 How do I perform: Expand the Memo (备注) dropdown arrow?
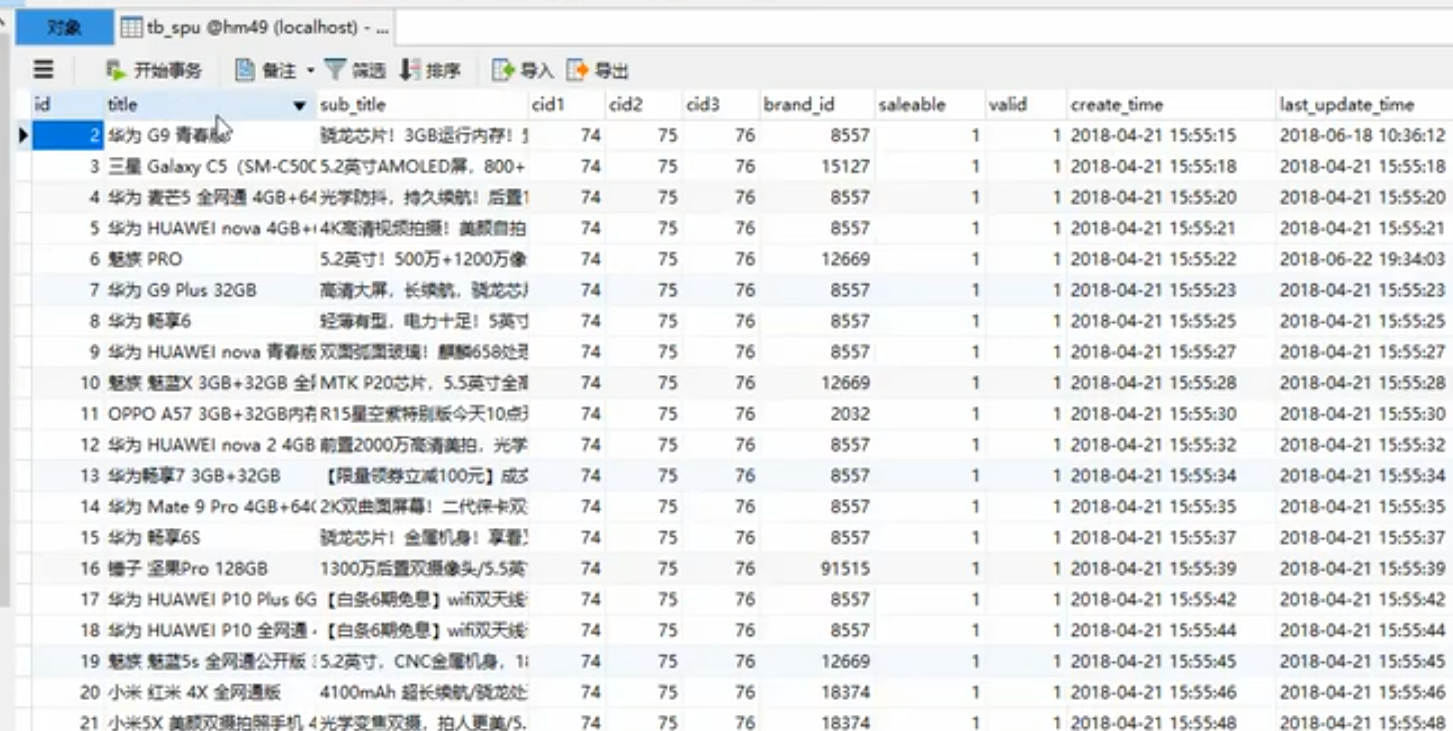310,70
